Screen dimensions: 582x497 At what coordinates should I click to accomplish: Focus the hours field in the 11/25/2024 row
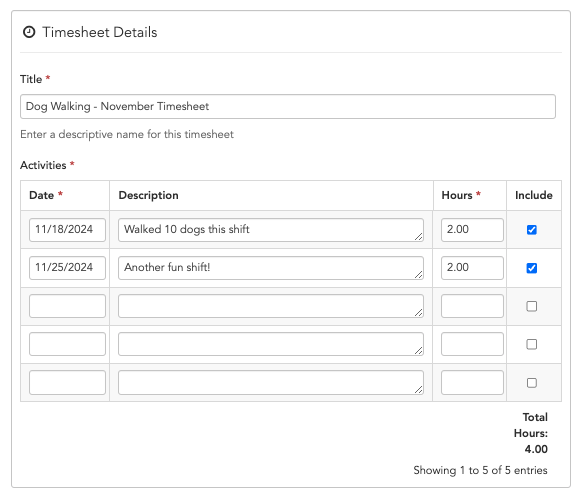tap(472, 268)
